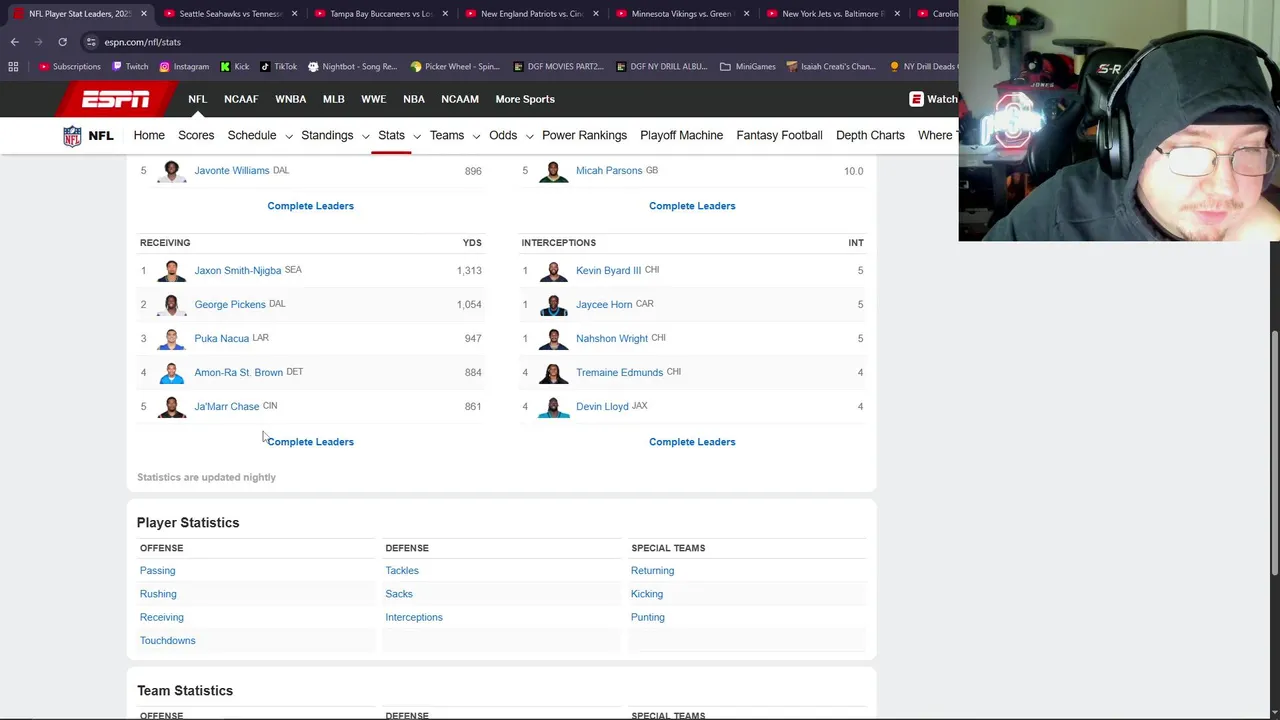Open Punting special teams statistics

[647, 617]
